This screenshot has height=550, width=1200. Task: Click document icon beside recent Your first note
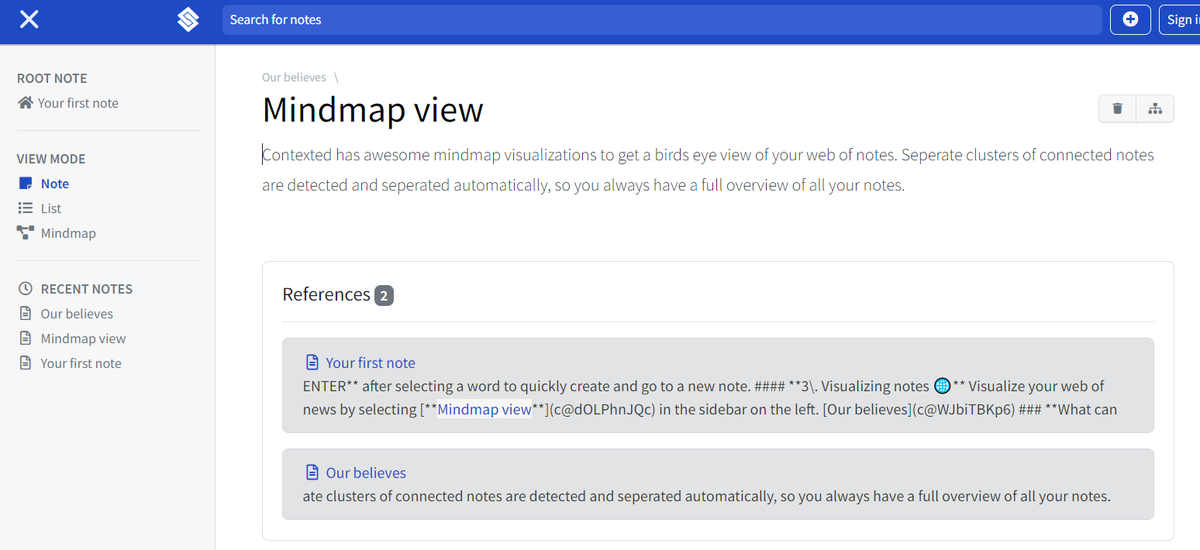pyautogui.click(x=26, y=364)
